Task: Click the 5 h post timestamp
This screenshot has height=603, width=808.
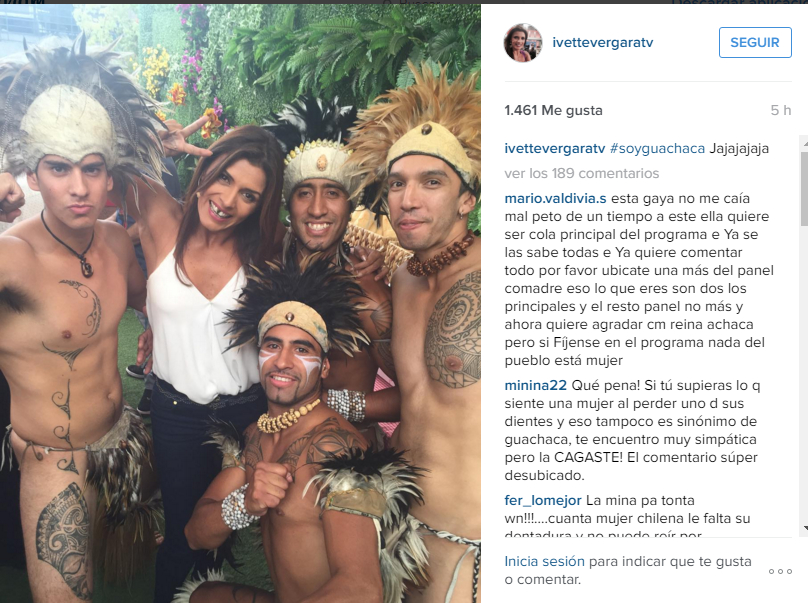Action: pyautogui.click(x=781, y=110)
